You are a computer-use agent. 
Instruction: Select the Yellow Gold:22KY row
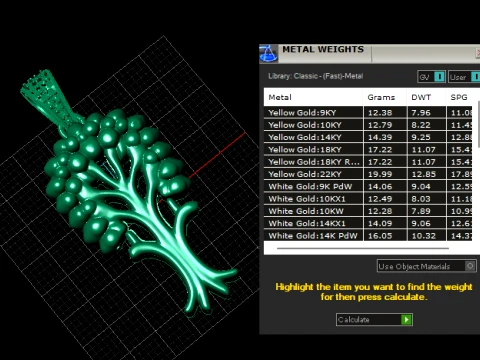(368, 174)
